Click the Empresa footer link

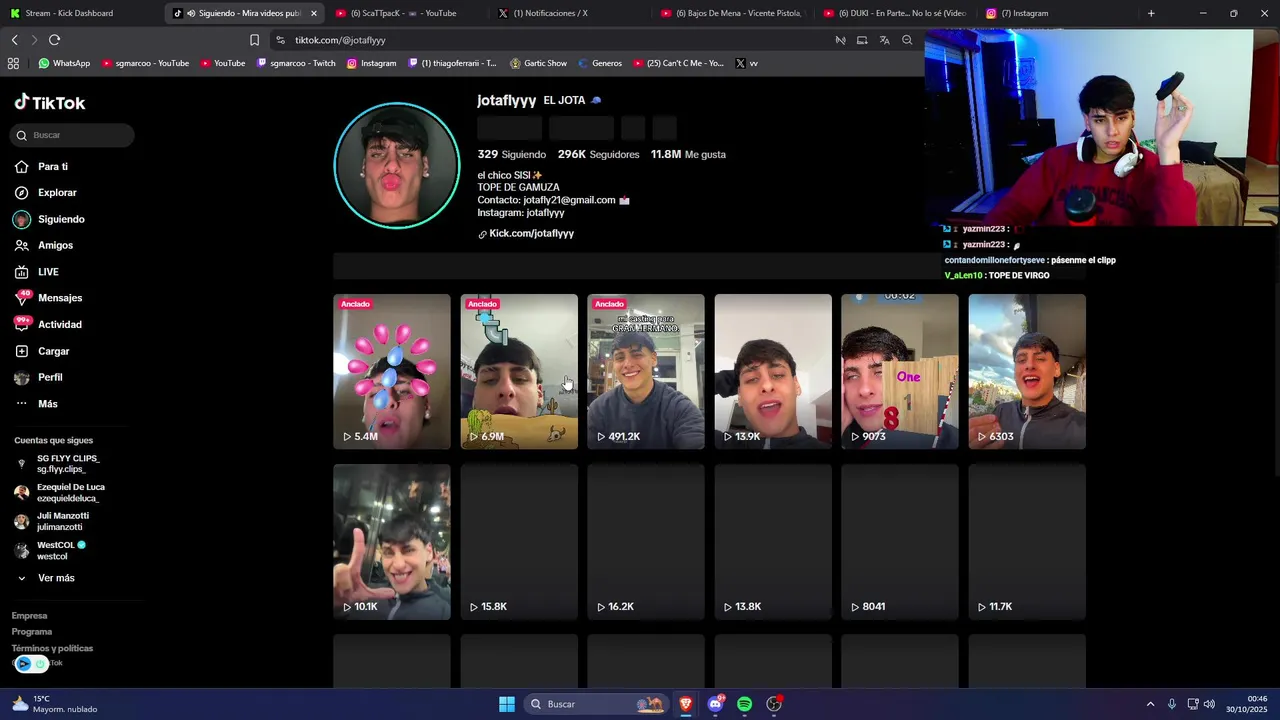pyautogui.click(x=29, y=616)
